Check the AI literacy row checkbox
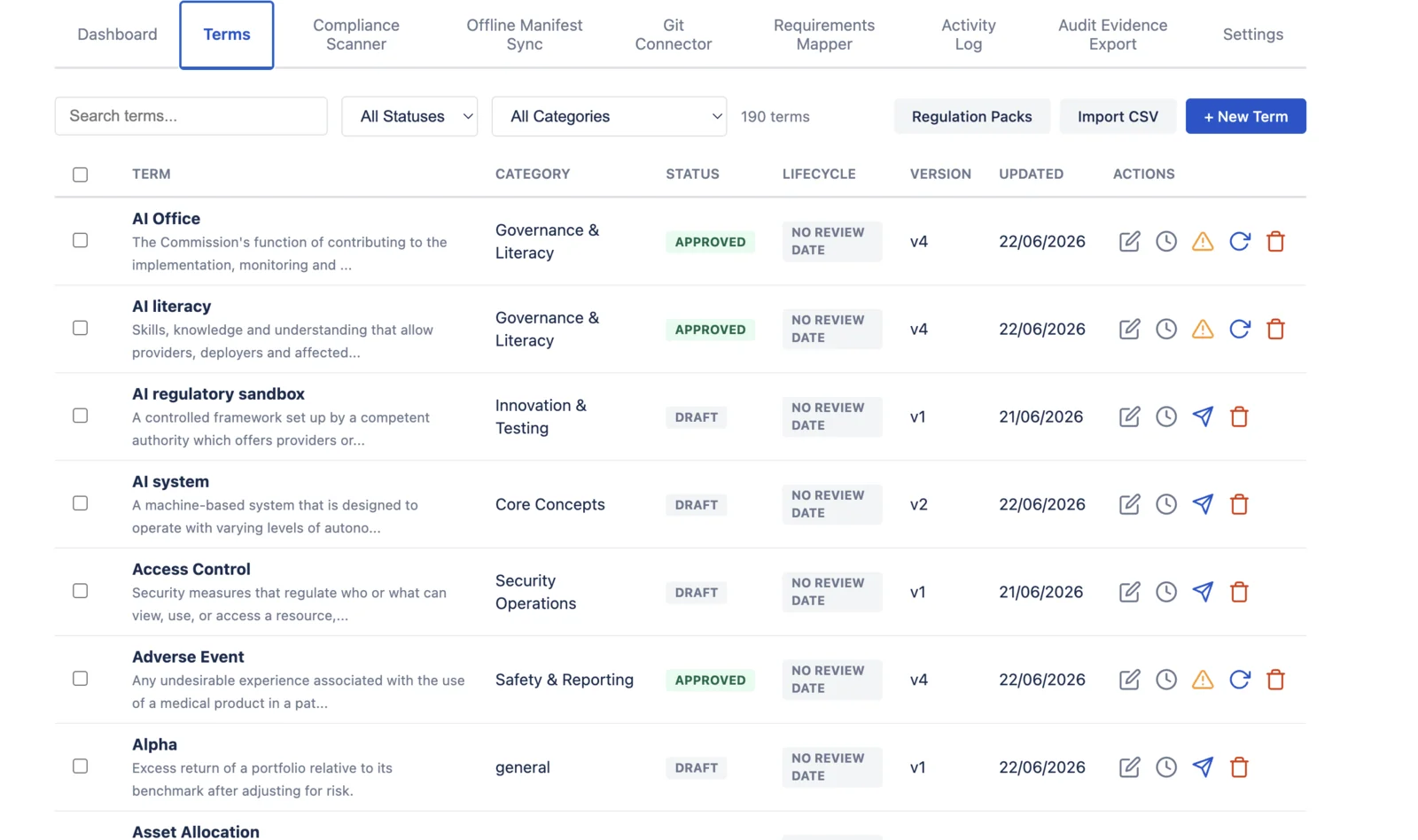The height and width of the screenshot is (840, 1418). click(x=81, y=328)
